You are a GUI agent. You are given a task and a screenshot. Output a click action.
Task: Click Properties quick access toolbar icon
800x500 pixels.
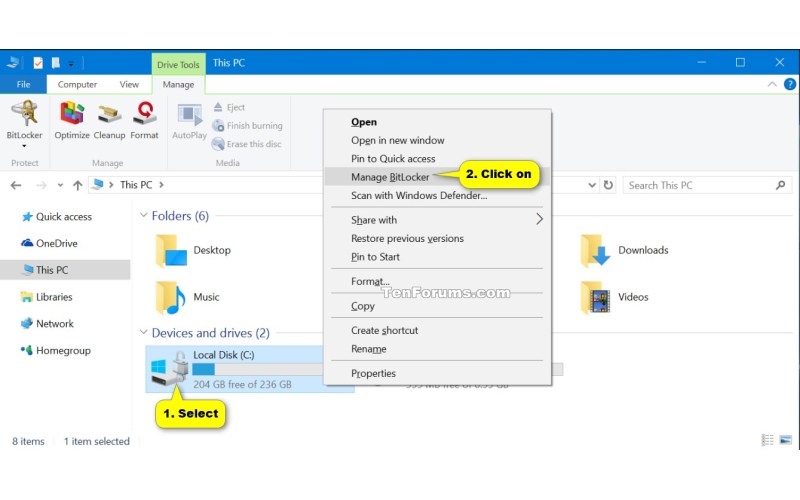pos(38,63)
